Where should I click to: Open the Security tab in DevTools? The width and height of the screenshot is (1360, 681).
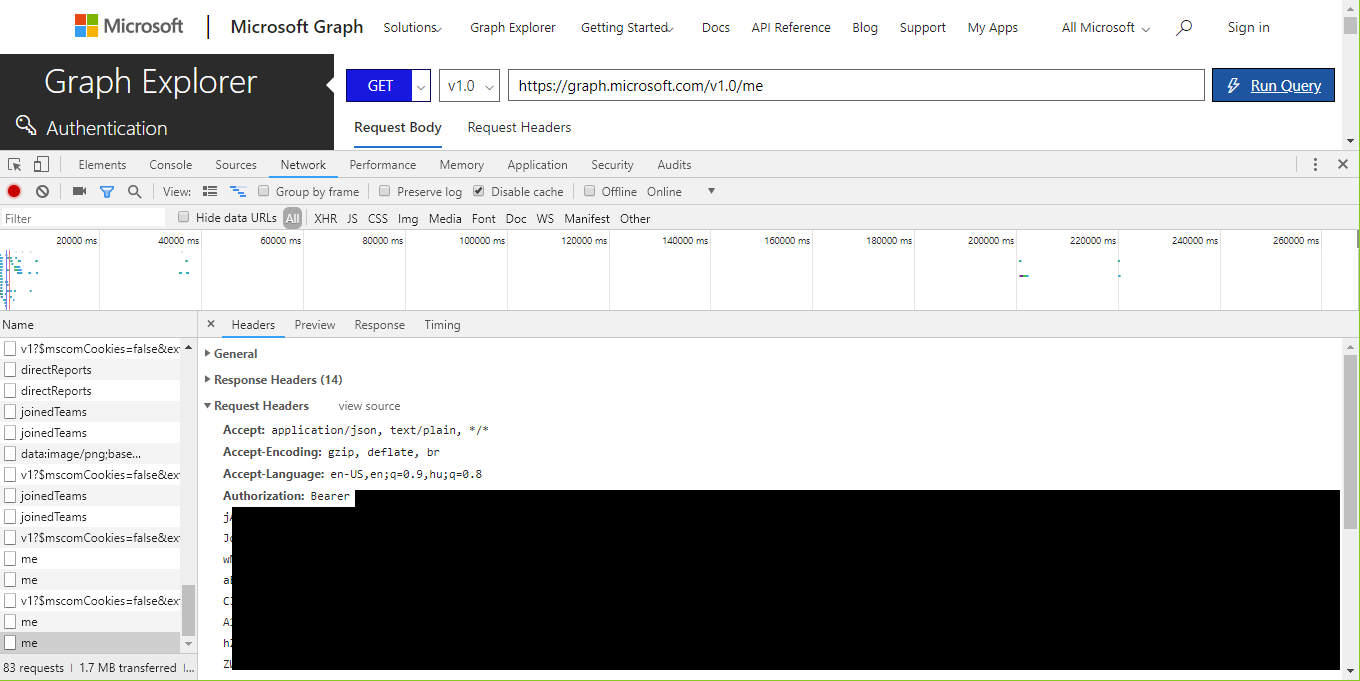pyautogui.click(x=612, y=165)
